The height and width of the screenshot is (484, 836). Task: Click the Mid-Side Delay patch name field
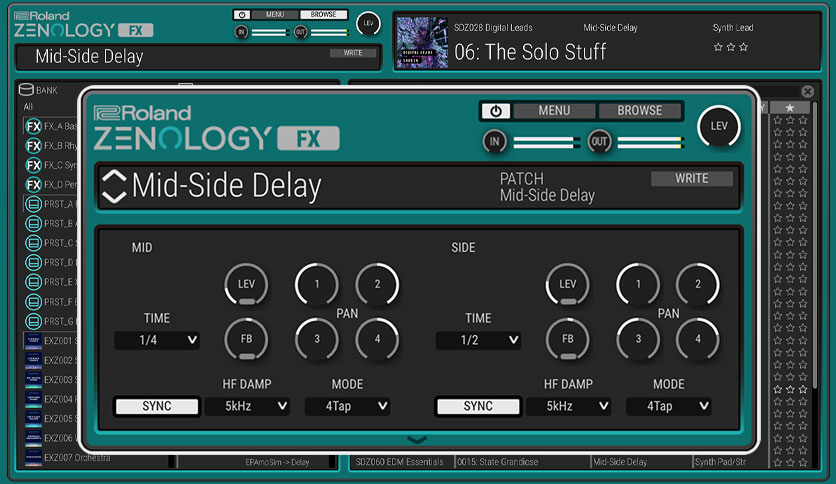(227, 186)
